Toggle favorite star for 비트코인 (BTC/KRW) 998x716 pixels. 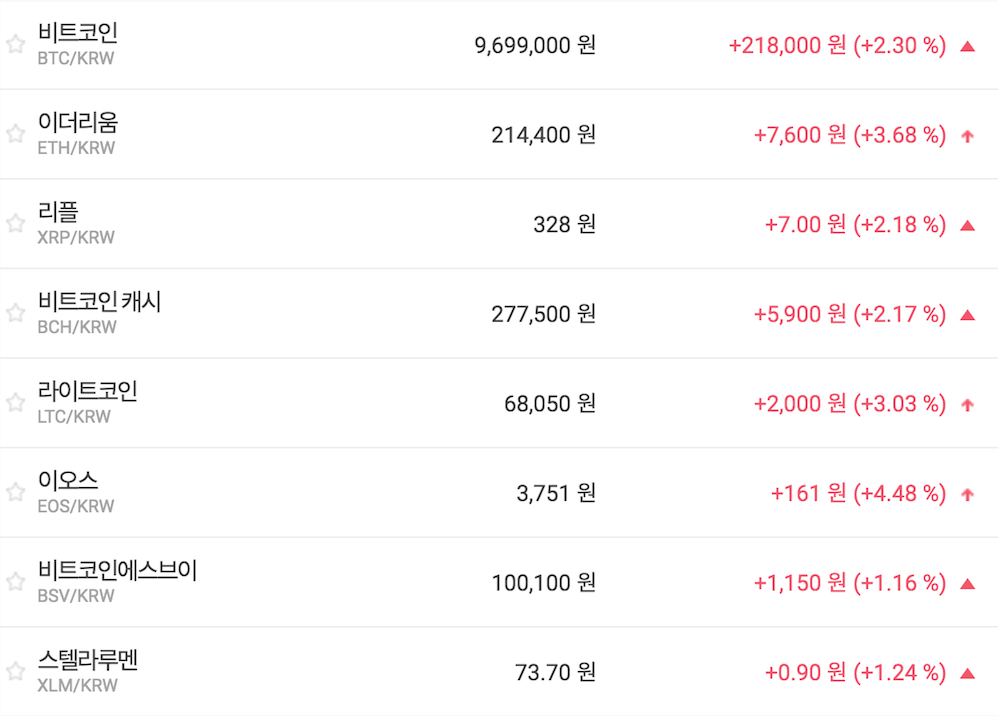coord(15,44)
